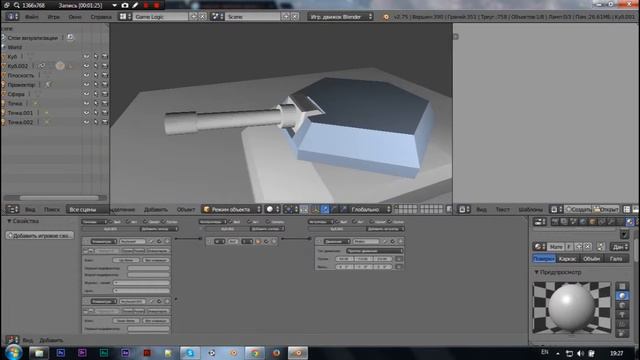Toggle selectability cursor for Куб row
The height and width of the screenshot is (360, 640).
click(x=96, y=56)
